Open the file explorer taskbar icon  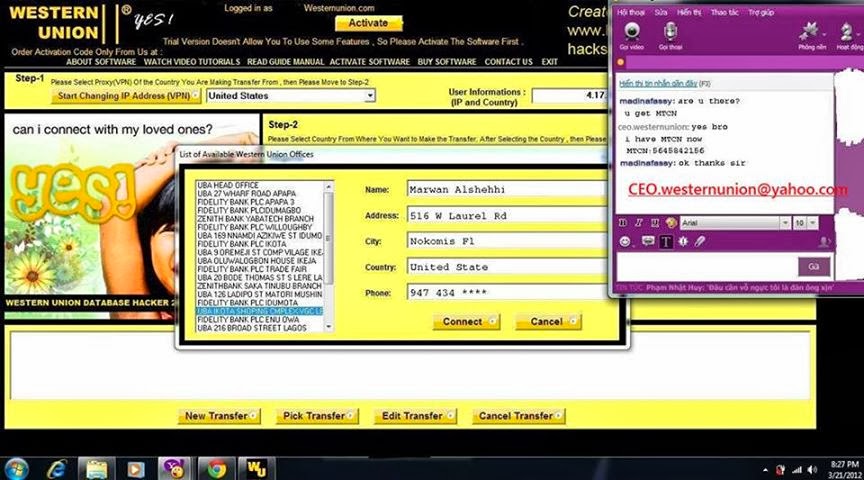tap(96, 470)
